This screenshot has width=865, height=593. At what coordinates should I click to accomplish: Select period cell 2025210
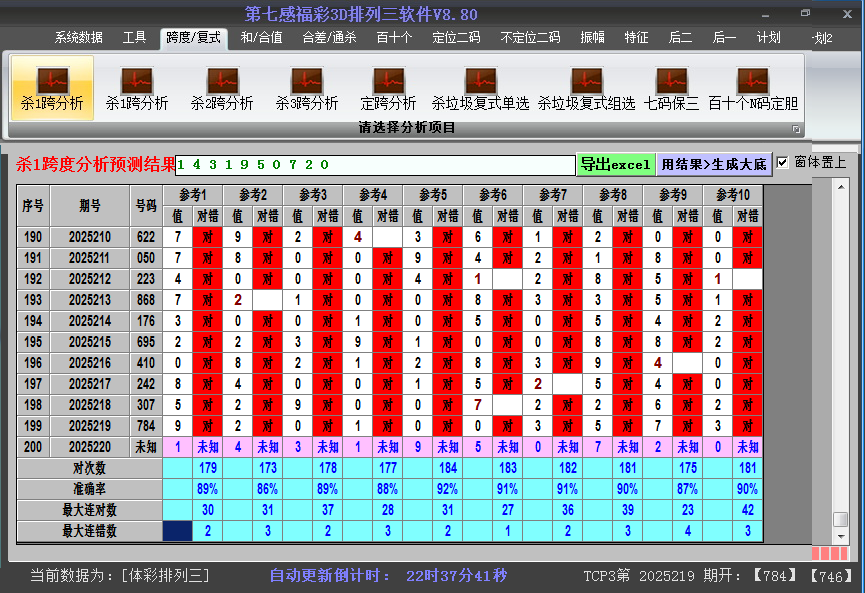[90, 237]
